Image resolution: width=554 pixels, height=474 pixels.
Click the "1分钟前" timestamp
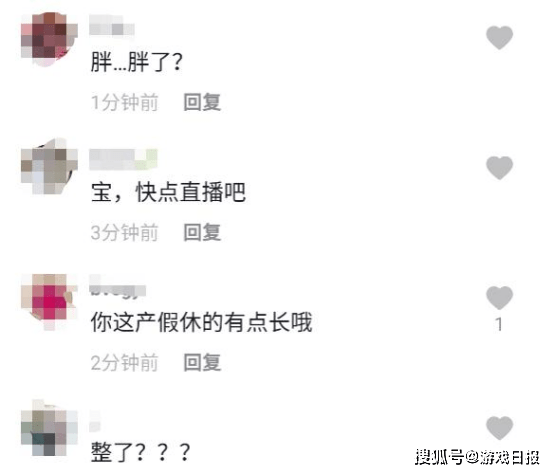click(x=124, y=102)
